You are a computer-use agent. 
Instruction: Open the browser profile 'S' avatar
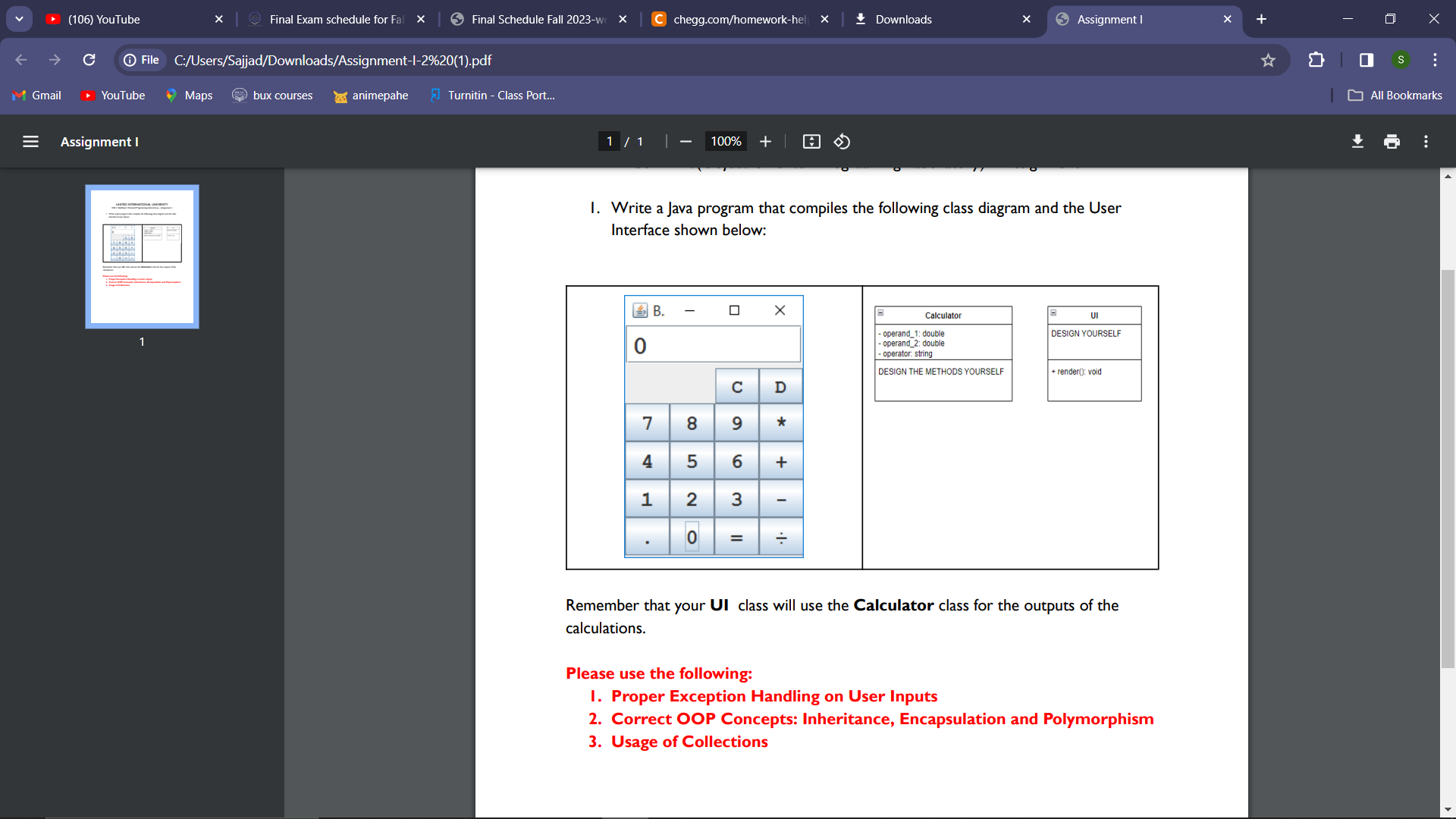point(1401,59)
